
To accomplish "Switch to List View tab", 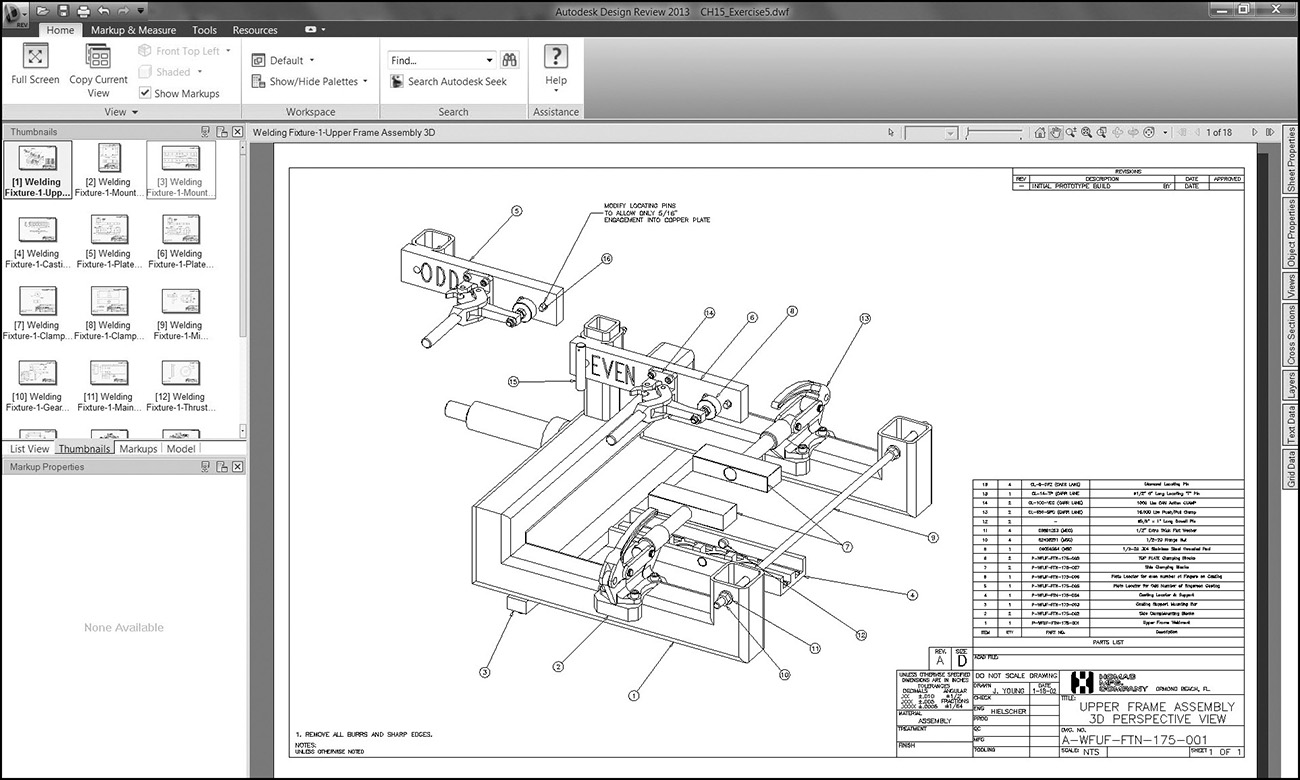I will (30, 449).
